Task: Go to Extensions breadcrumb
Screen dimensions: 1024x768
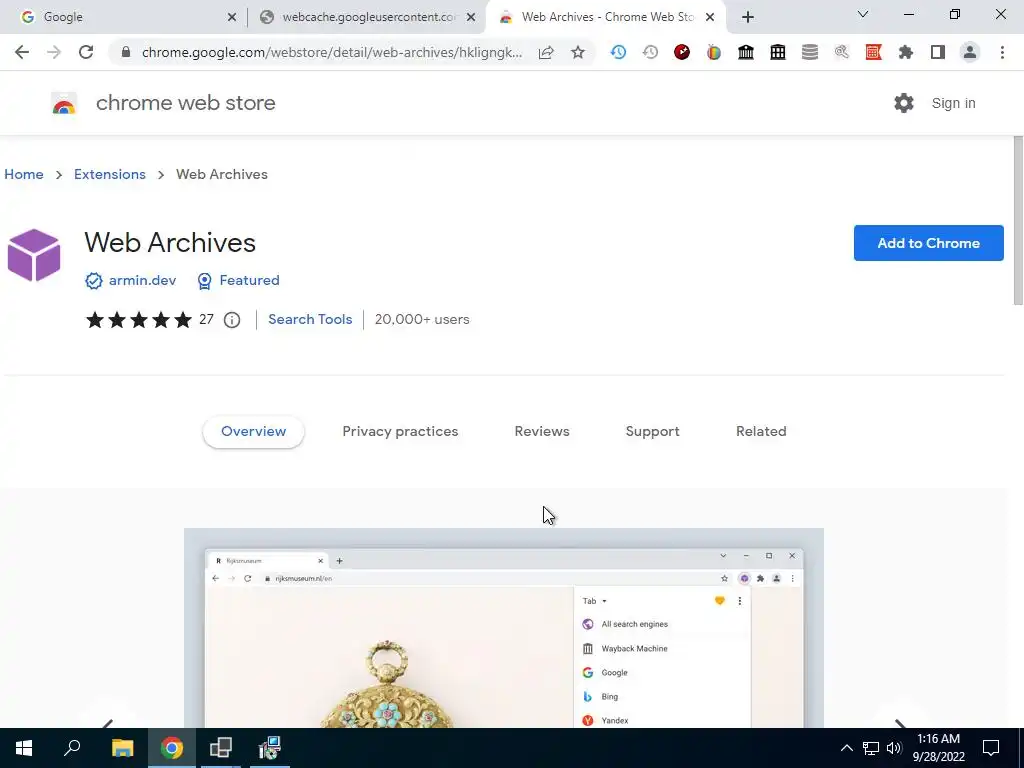Action: [110, 174]
